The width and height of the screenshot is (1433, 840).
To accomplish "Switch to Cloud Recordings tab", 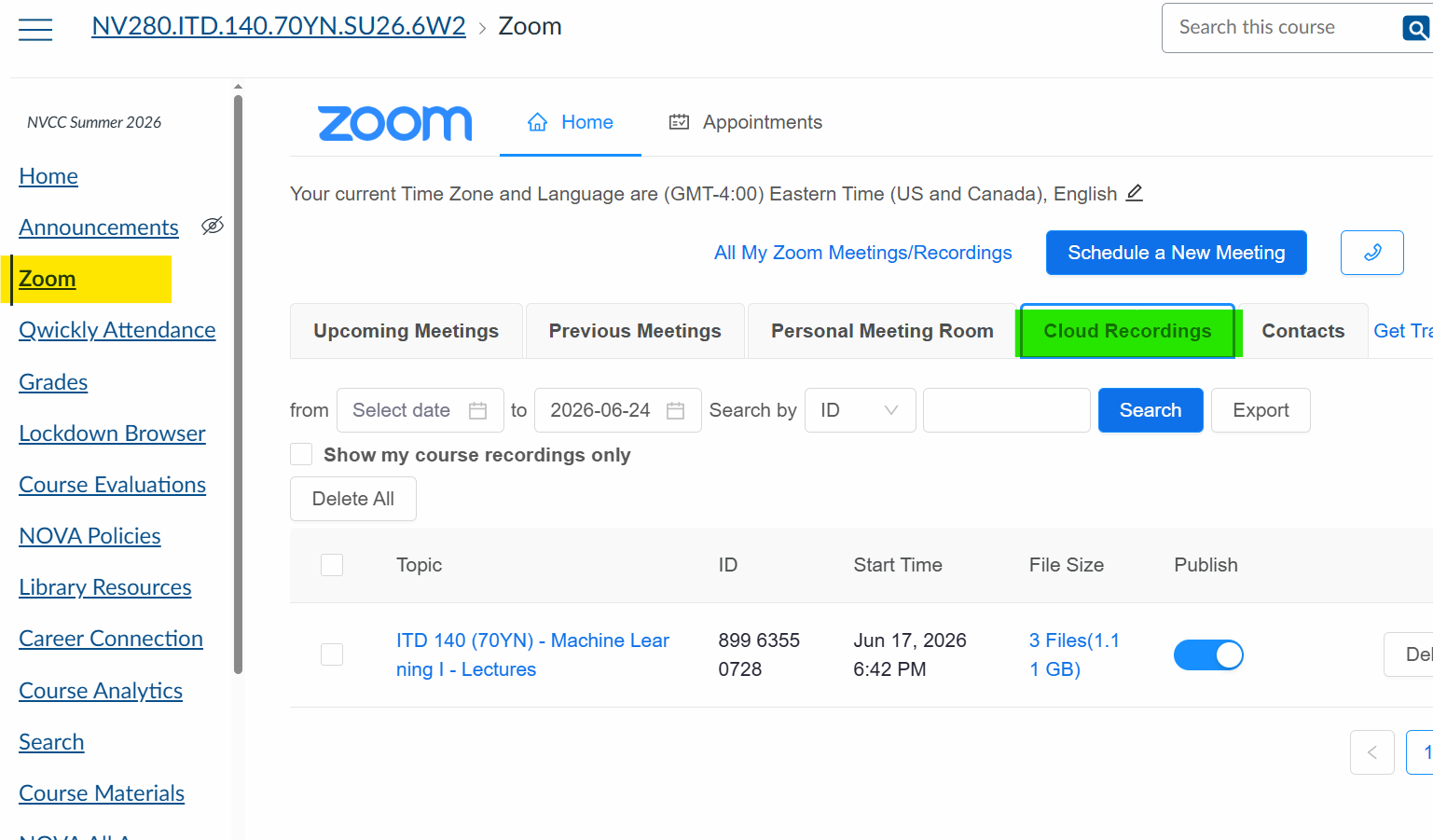I will 1127,331.
